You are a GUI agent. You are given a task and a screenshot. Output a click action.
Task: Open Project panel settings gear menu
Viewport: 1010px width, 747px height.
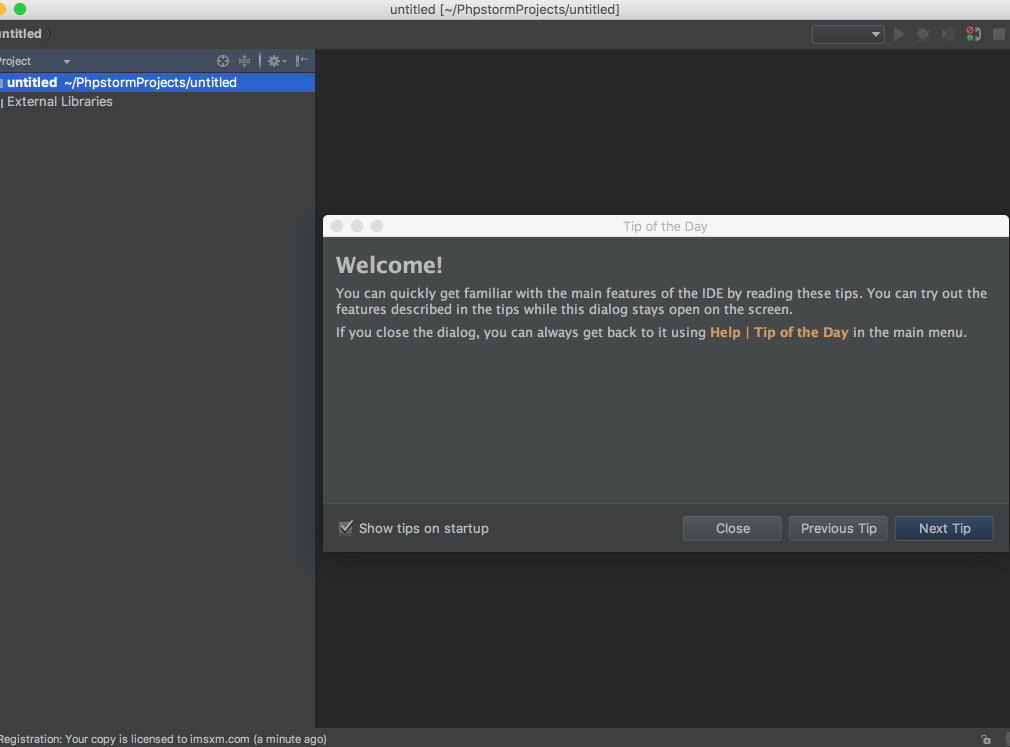[276, 61]
